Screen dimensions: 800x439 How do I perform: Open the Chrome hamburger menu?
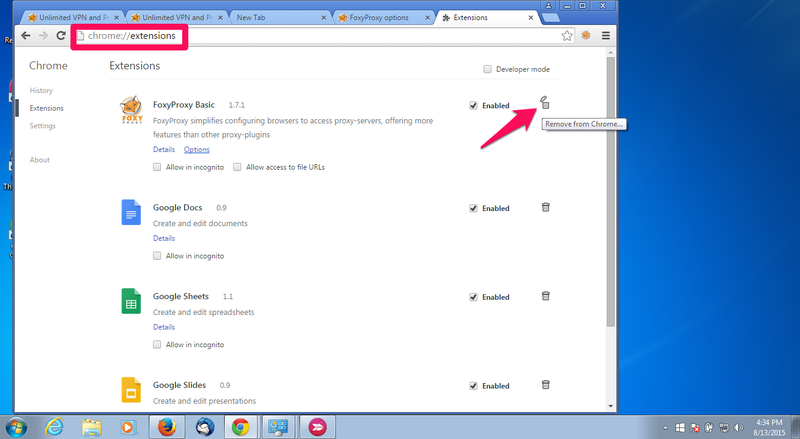point(606,36)
